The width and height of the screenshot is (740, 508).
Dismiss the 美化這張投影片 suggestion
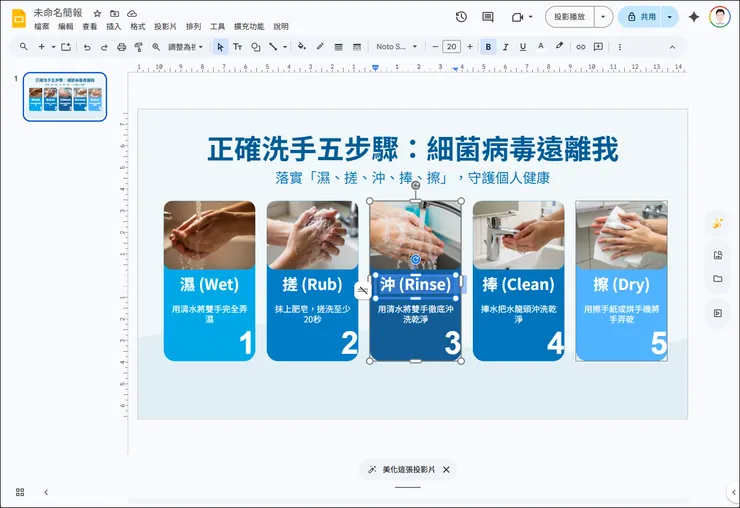(446, 469)
